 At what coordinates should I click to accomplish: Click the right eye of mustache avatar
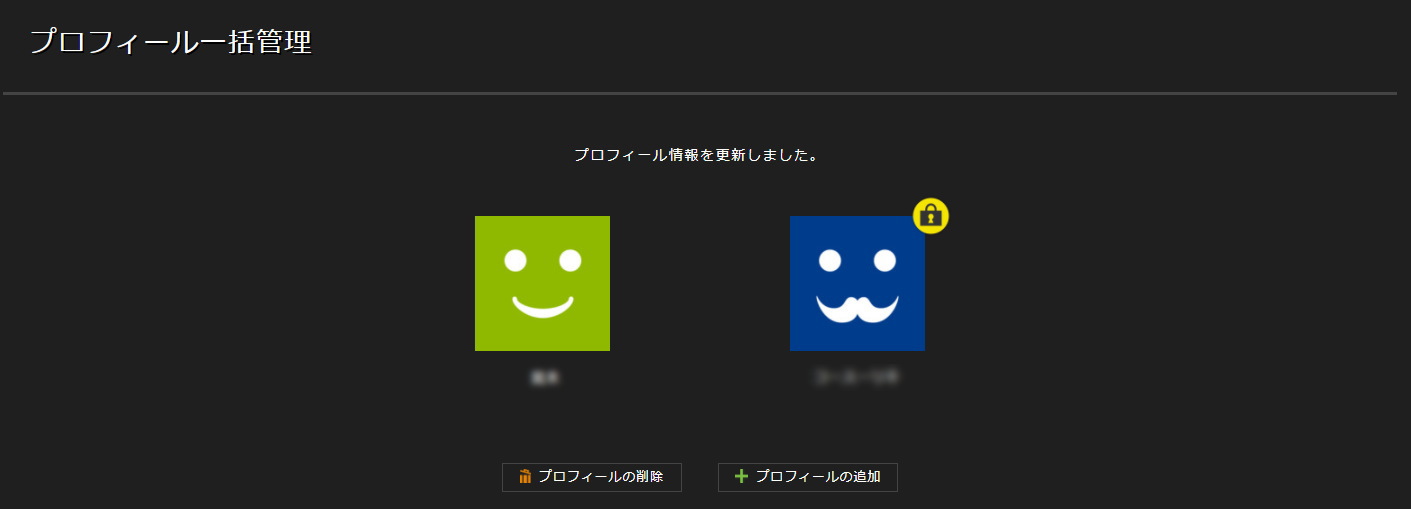(885, 261)
